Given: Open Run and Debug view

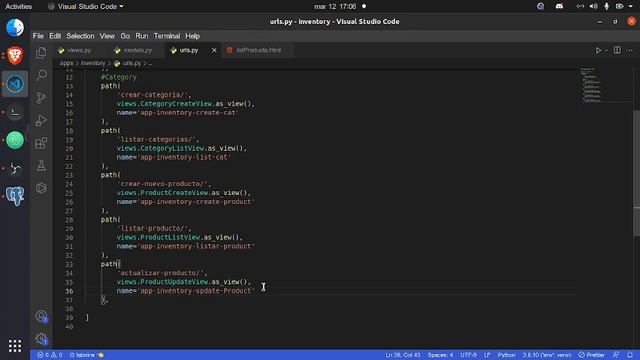Looking at the screenshot, I should [x=41, y=120].
